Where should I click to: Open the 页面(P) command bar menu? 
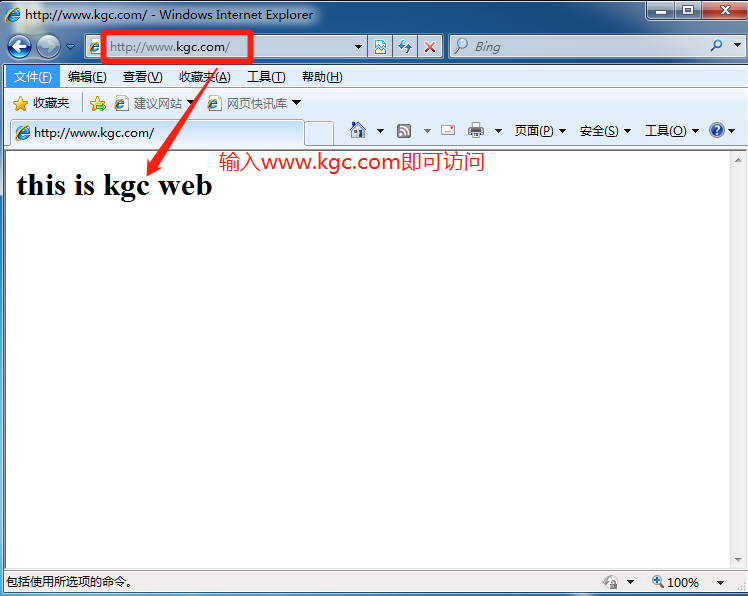[x=540, y=131]
